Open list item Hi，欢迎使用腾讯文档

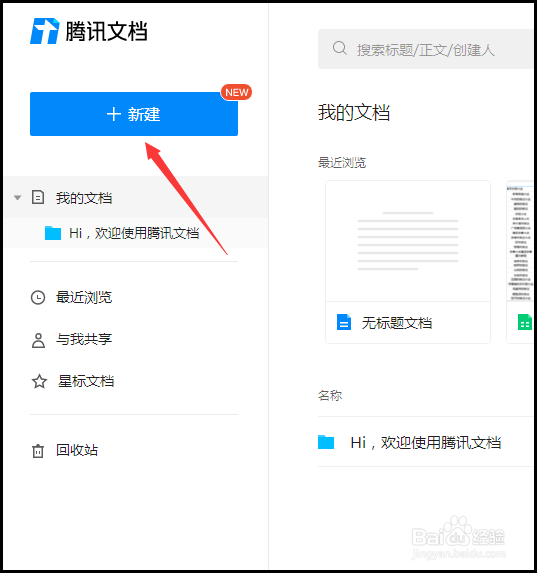(426, 443)
